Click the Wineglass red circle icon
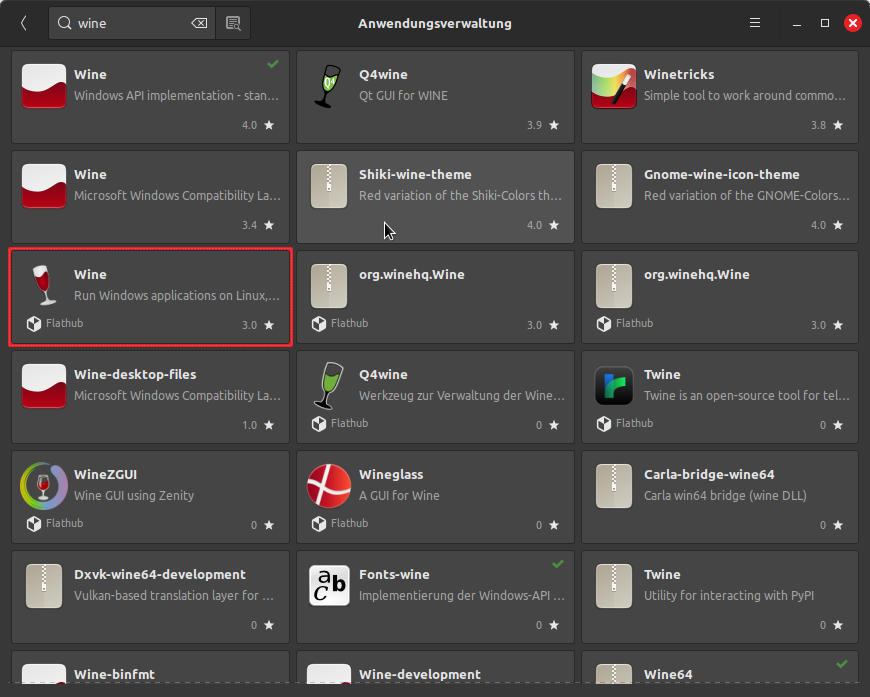This screenshot has width=870, height=697. pos(329,486)
